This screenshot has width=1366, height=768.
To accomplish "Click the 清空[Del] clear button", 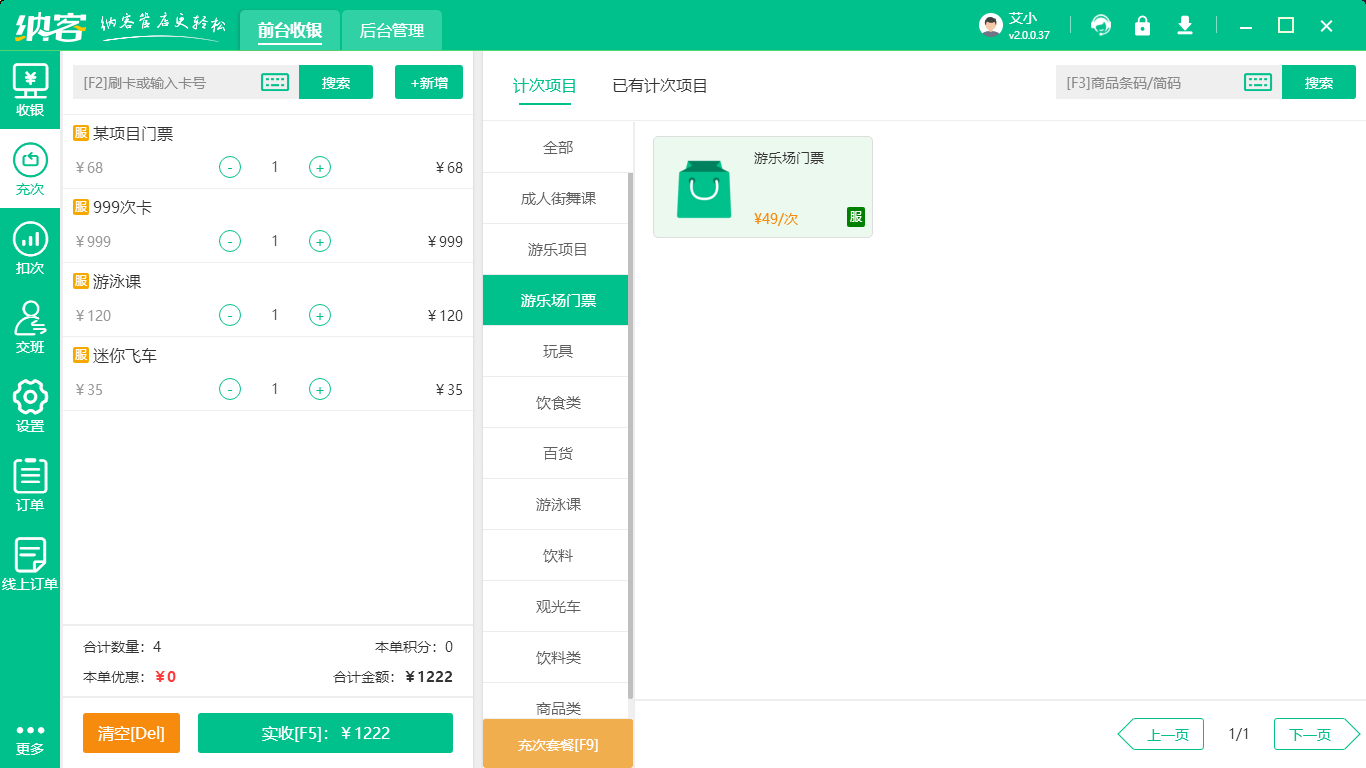I will click(131, 733).
